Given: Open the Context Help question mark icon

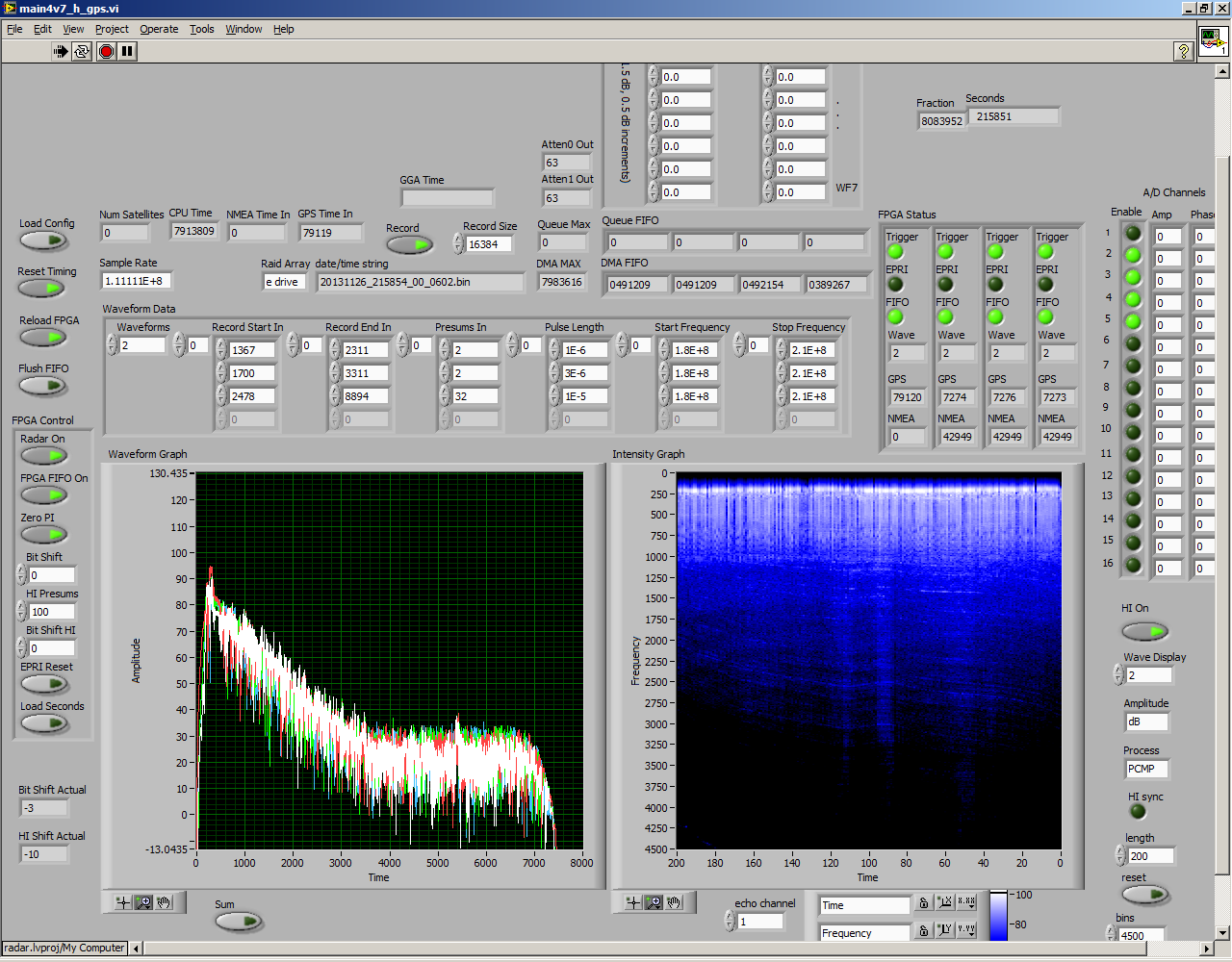Looking at the screenshot, I should [x=1184, y=51].
